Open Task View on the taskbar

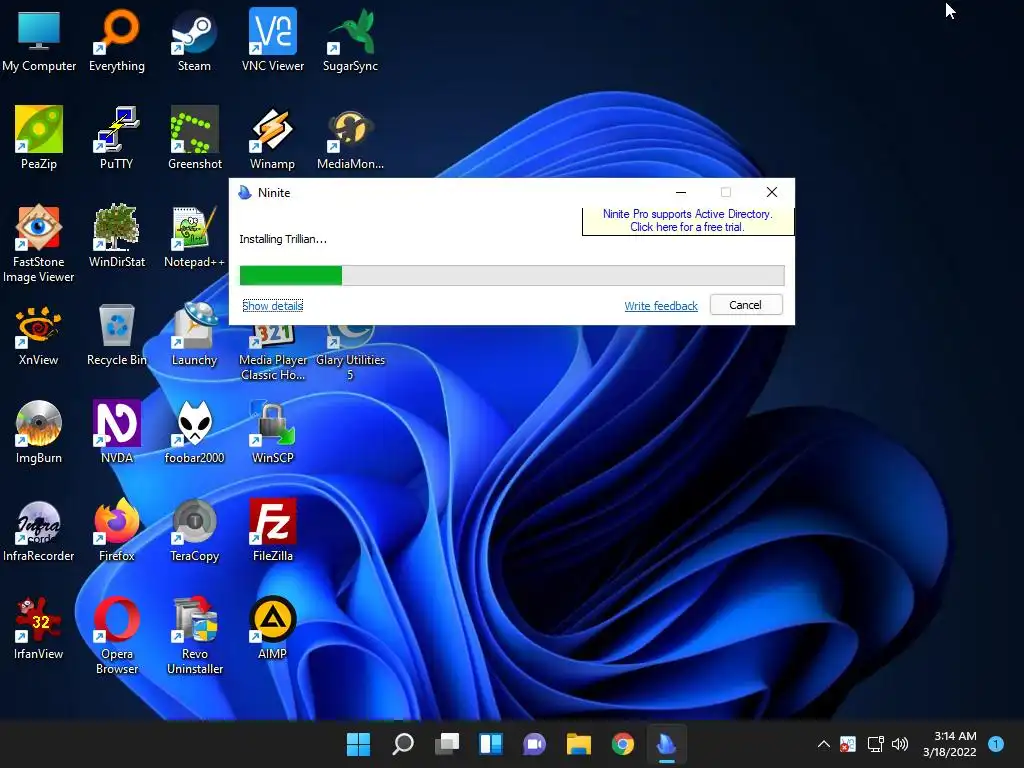point(447,744)
